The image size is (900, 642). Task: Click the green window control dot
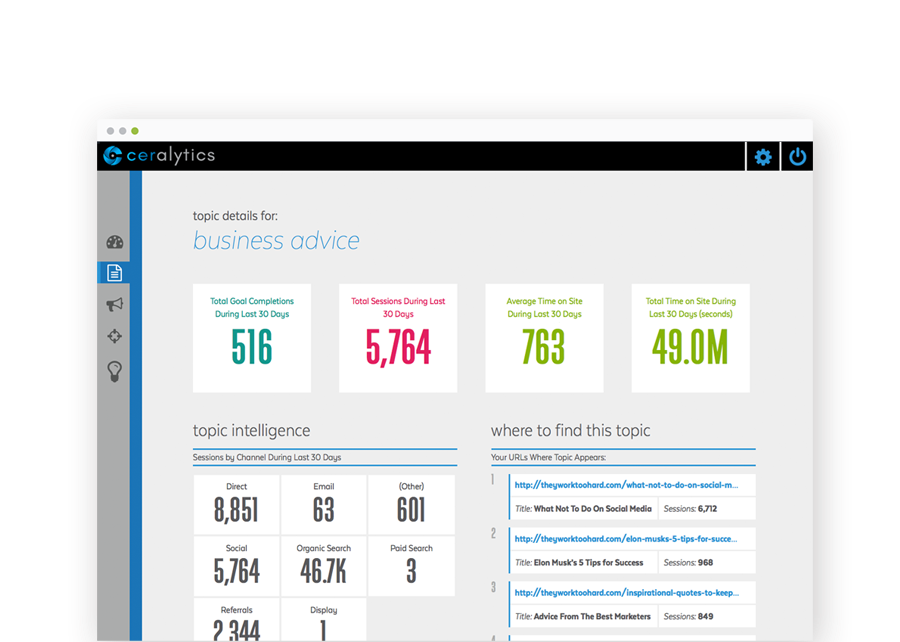(135, 131)
